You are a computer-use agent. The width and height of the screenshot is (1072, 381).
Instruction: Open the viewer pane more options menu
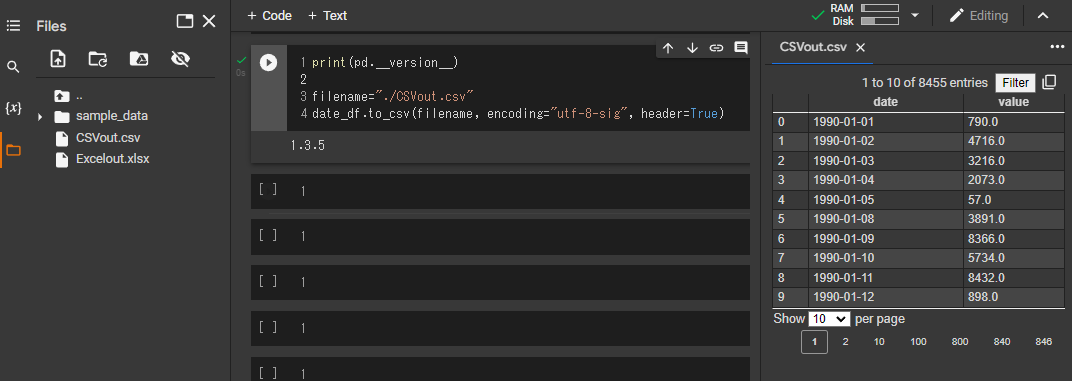1057,47
